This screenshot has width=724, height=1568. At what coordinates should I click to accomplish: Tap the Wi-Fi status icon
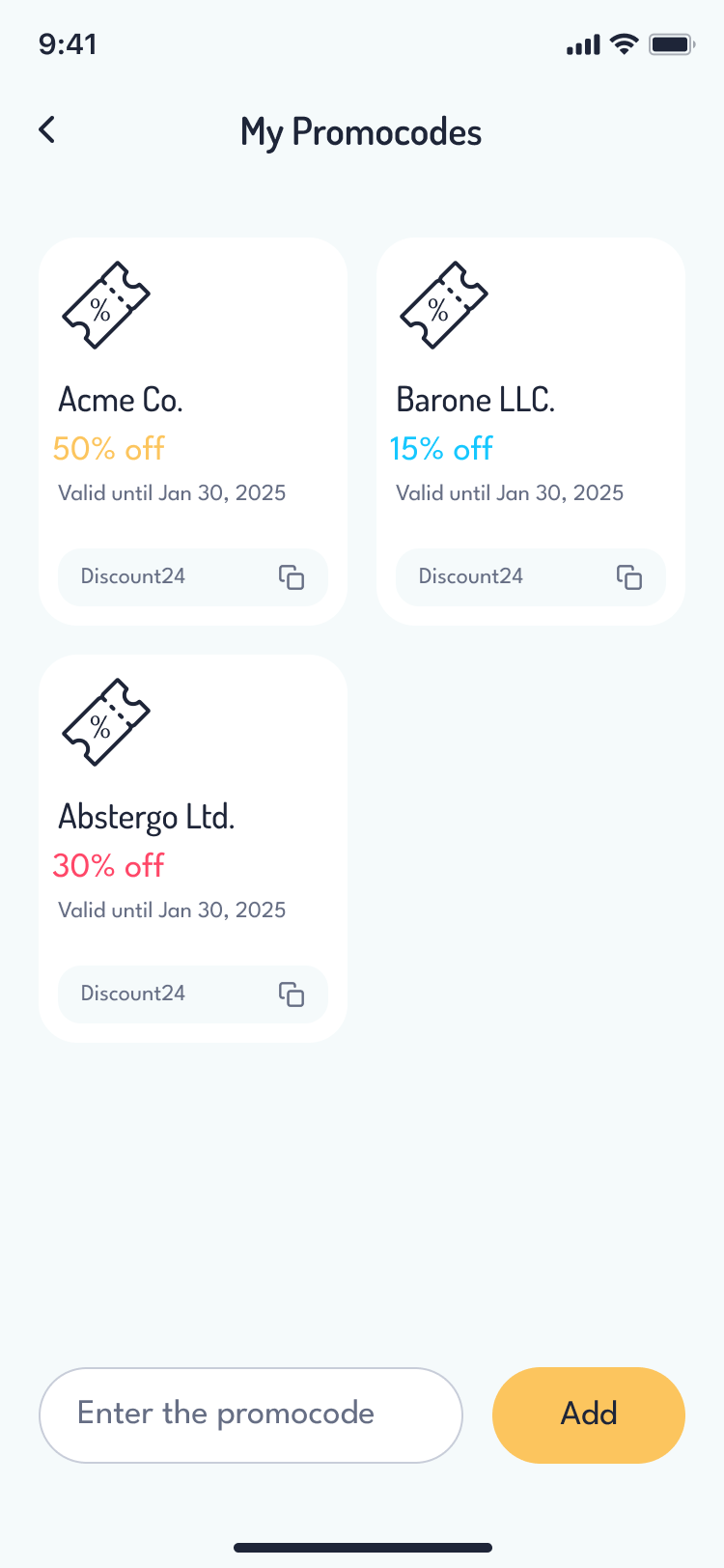click(x=625, y=44)
